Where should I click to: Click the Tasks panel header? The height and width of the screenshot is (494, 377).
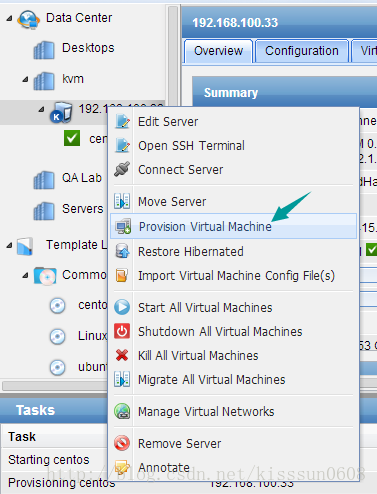click(x=54, y=410)
